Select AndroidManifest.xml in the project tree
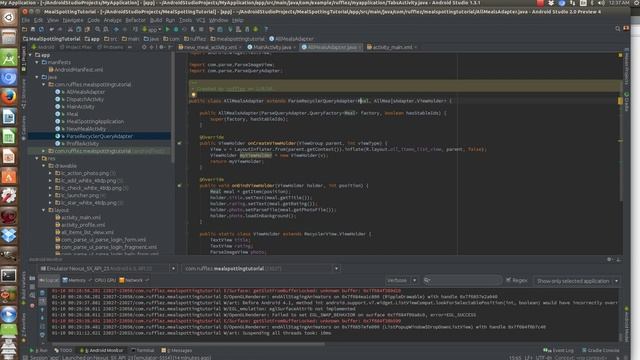The image size is (640, 360). pyautogui.click(x=78, y=70)
